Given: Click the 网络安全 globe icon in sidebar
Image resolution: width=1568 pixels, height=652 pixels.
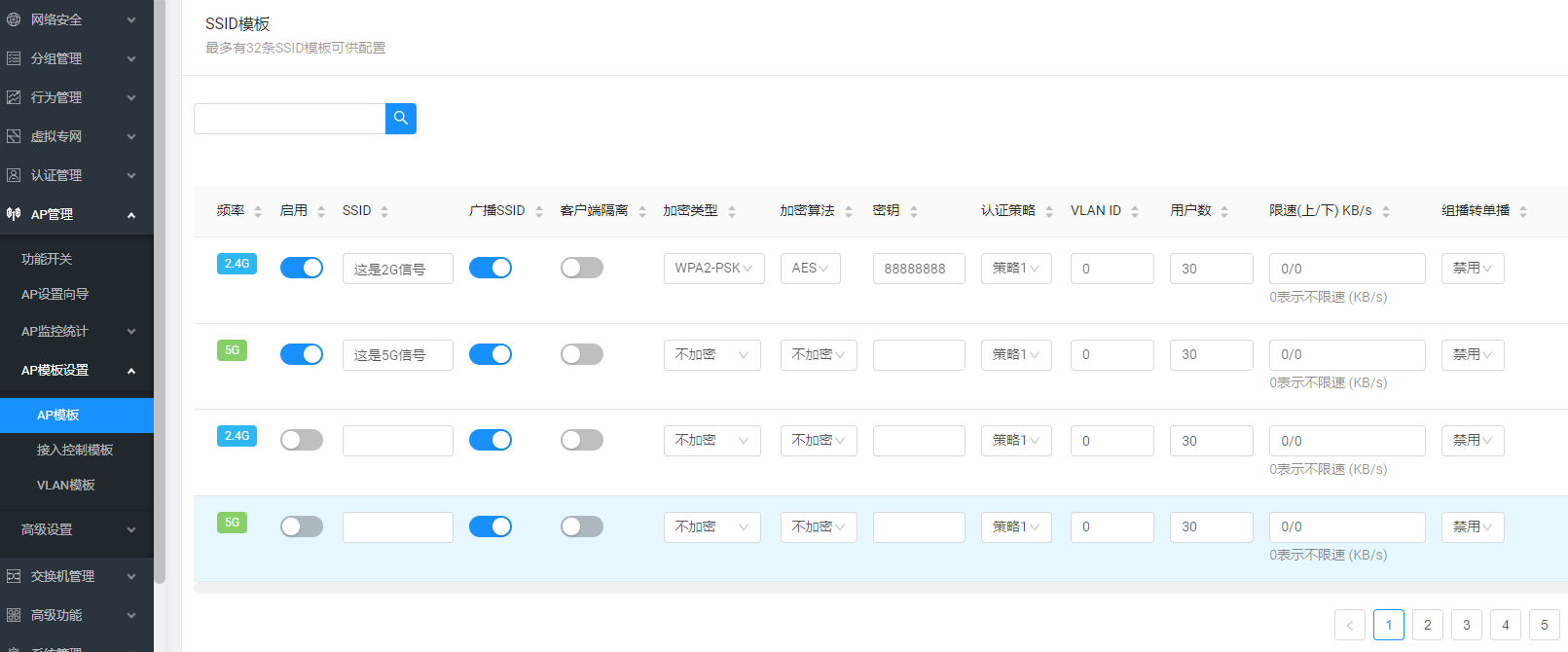Looking at the screenshot, I should [14, 19].
